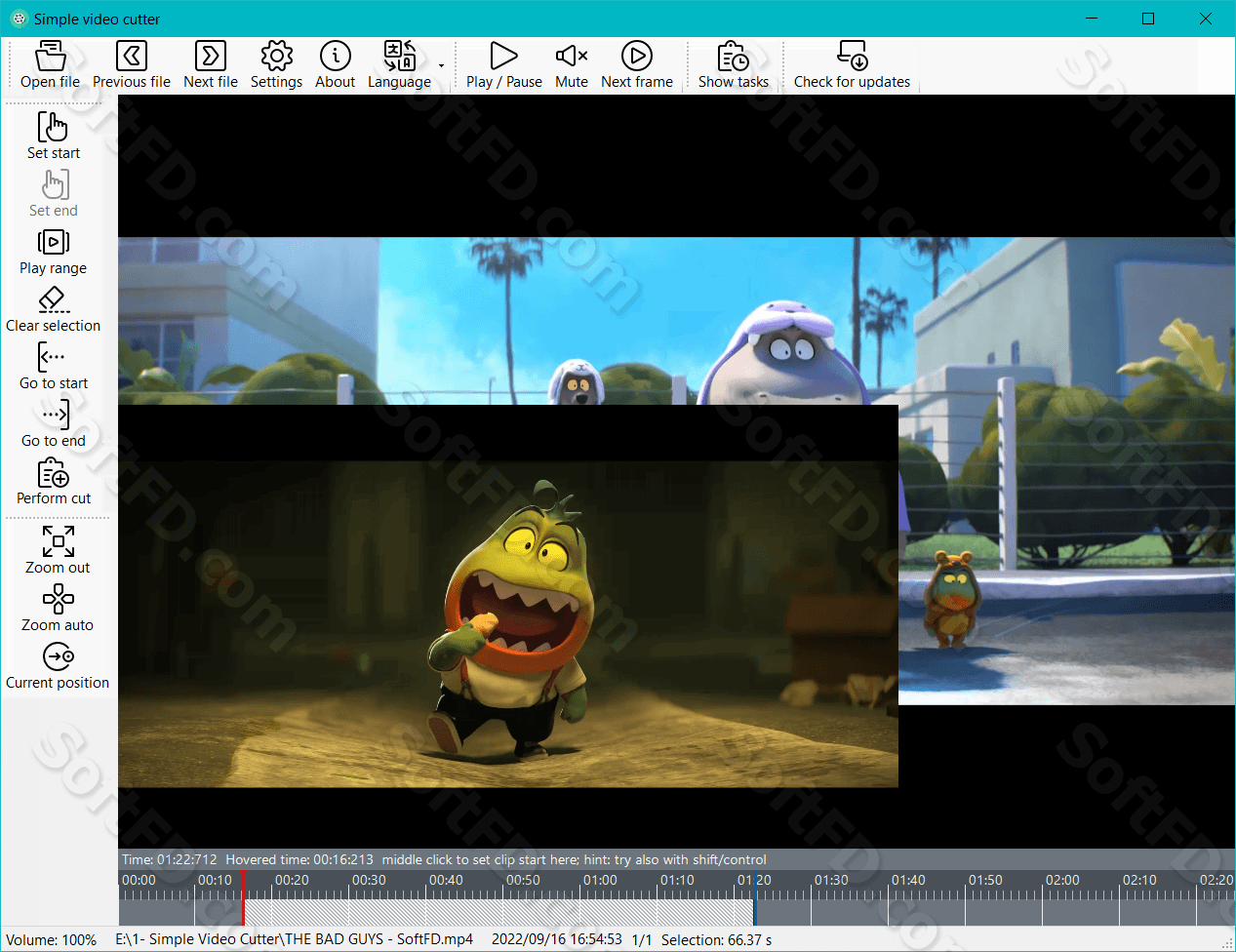The image size is (1236, 952).
Task: Seek timeline to 00:40 mark
Action: [446, 880]
